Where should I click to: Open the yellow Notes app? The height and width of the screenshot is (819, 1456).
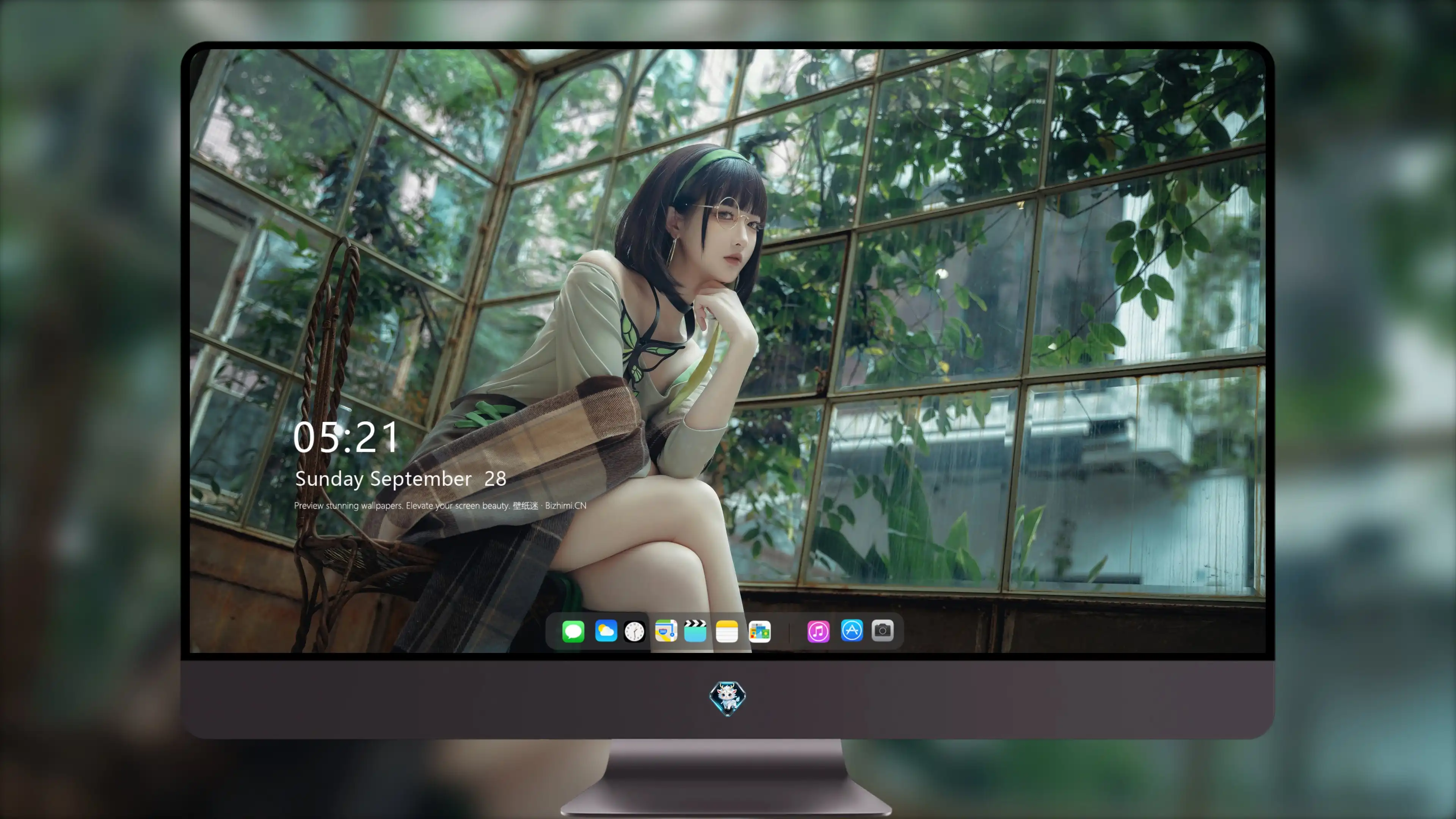point(726,631)
